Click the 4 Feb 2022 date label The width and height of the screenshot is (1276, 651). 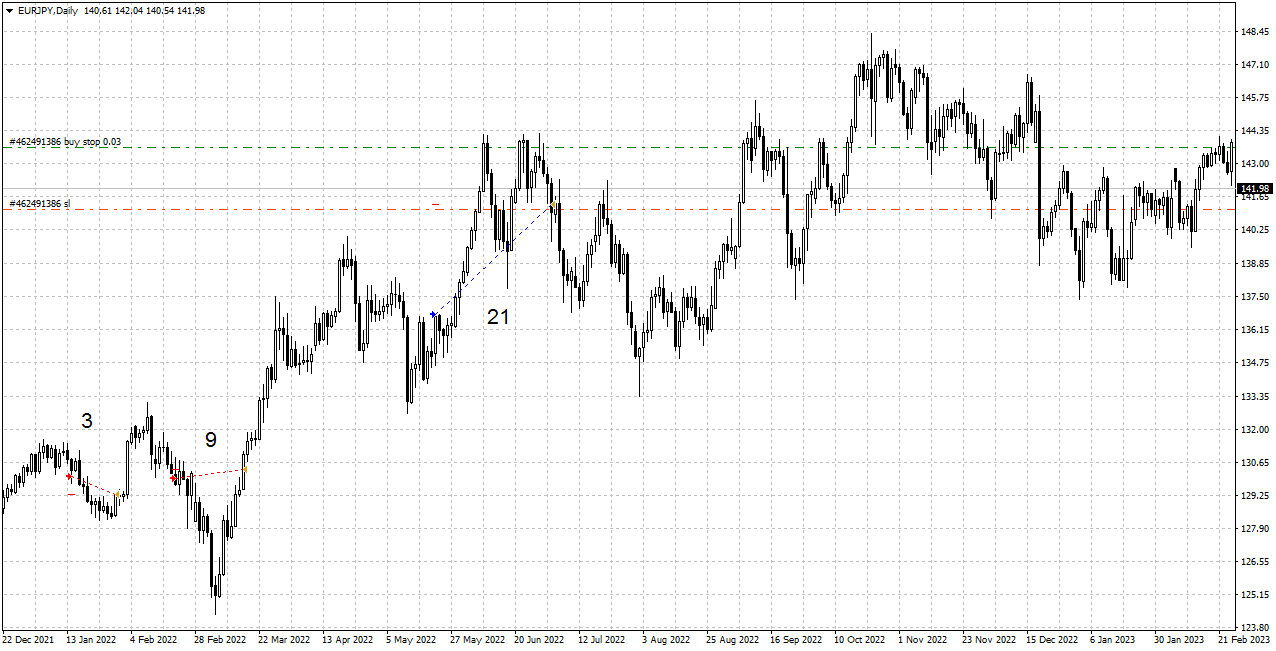click(x=154, y=639)
